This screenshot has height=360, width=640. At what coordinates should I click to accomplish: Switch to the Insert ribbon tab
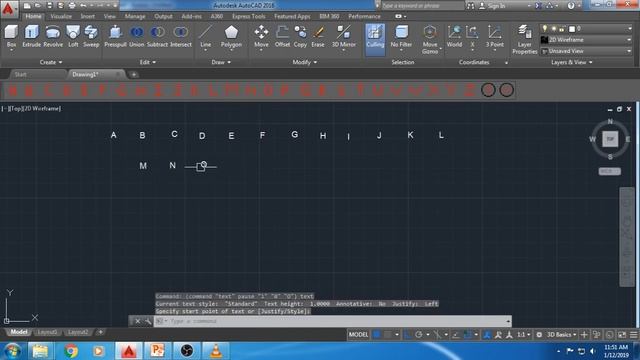point(87,16)
